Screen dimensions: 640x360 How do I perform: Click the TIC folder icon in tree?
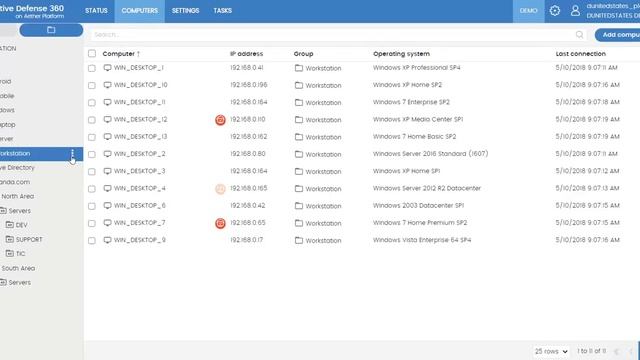(10, 253)
